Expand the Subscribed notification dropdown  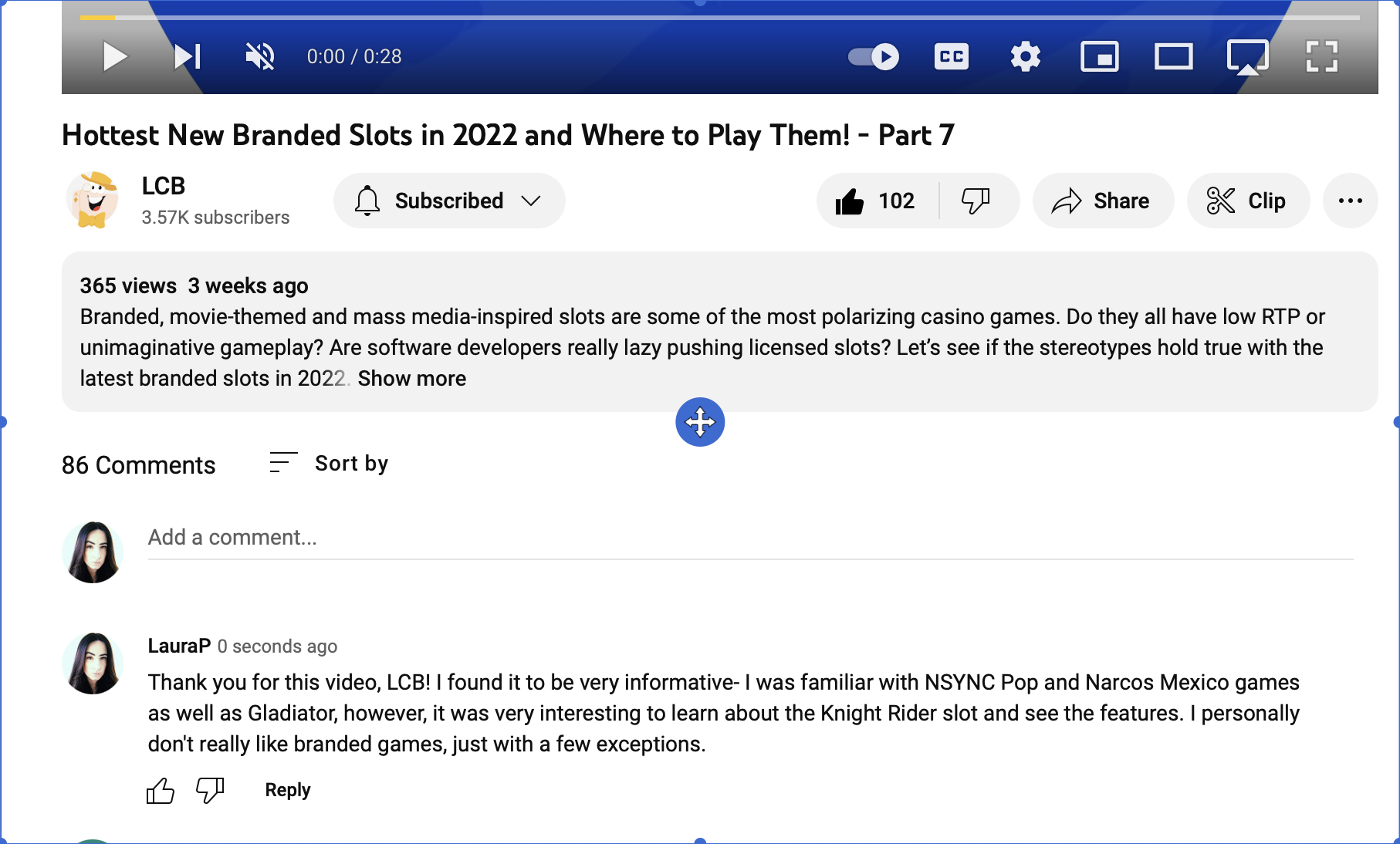click(x=449, y=201)
